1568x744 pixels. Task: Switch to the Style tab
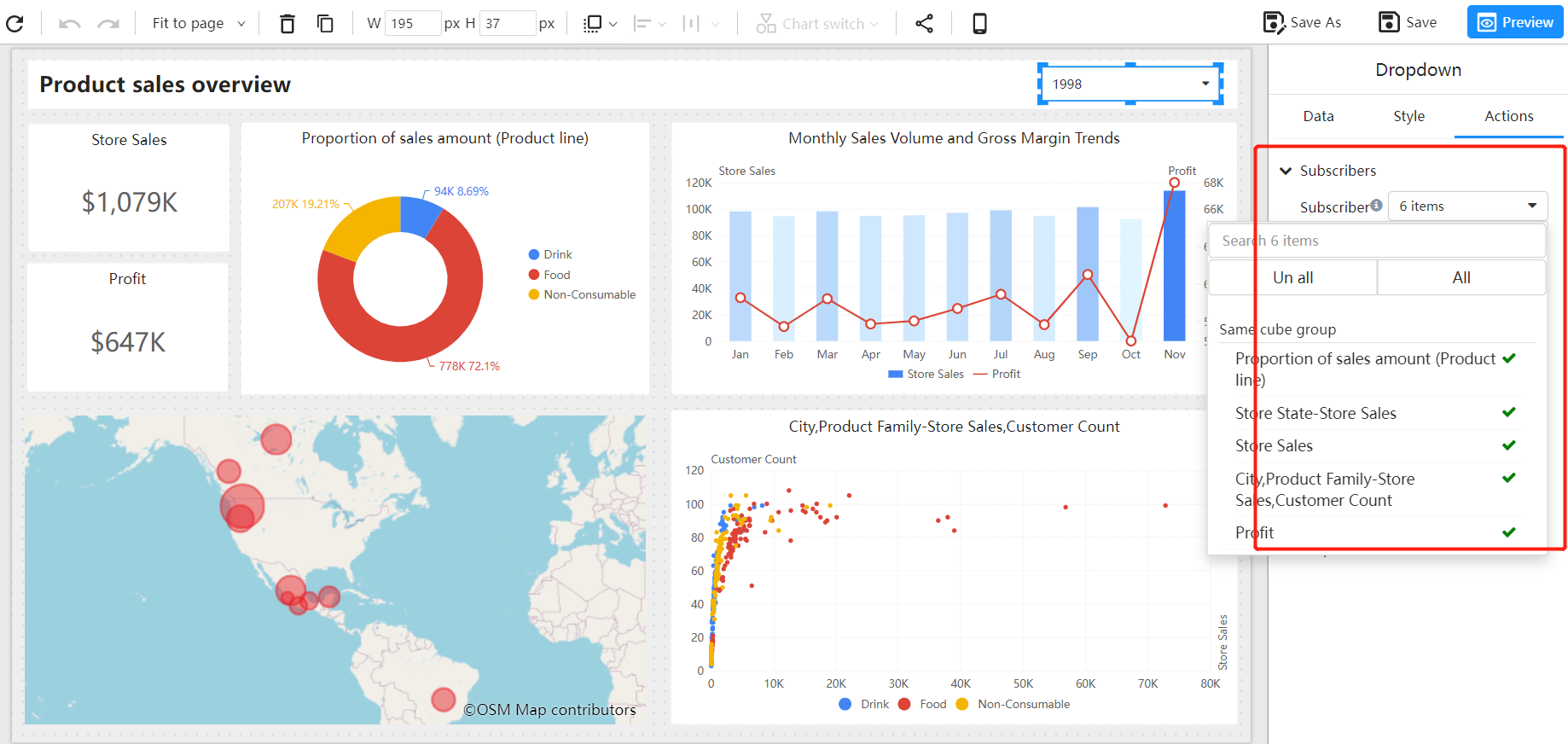(x=1408, y=116)
